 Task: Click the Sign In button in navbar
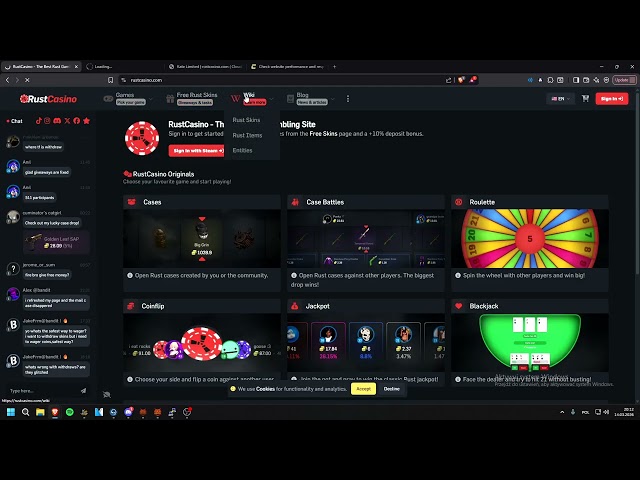(612, 99)
